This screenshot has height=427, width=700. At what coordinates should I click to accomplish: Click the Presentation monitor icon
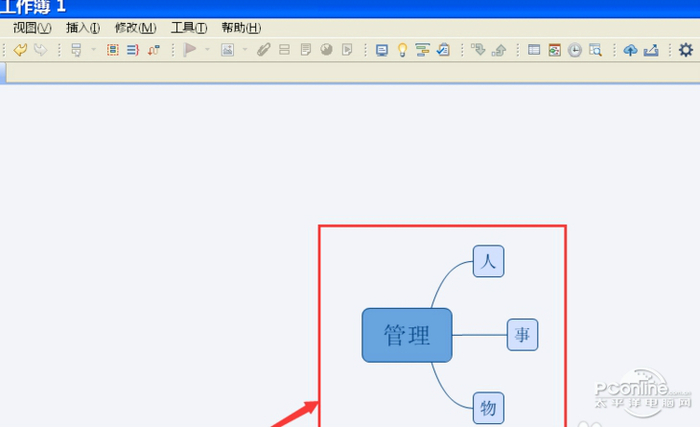[x=382, y=50]
